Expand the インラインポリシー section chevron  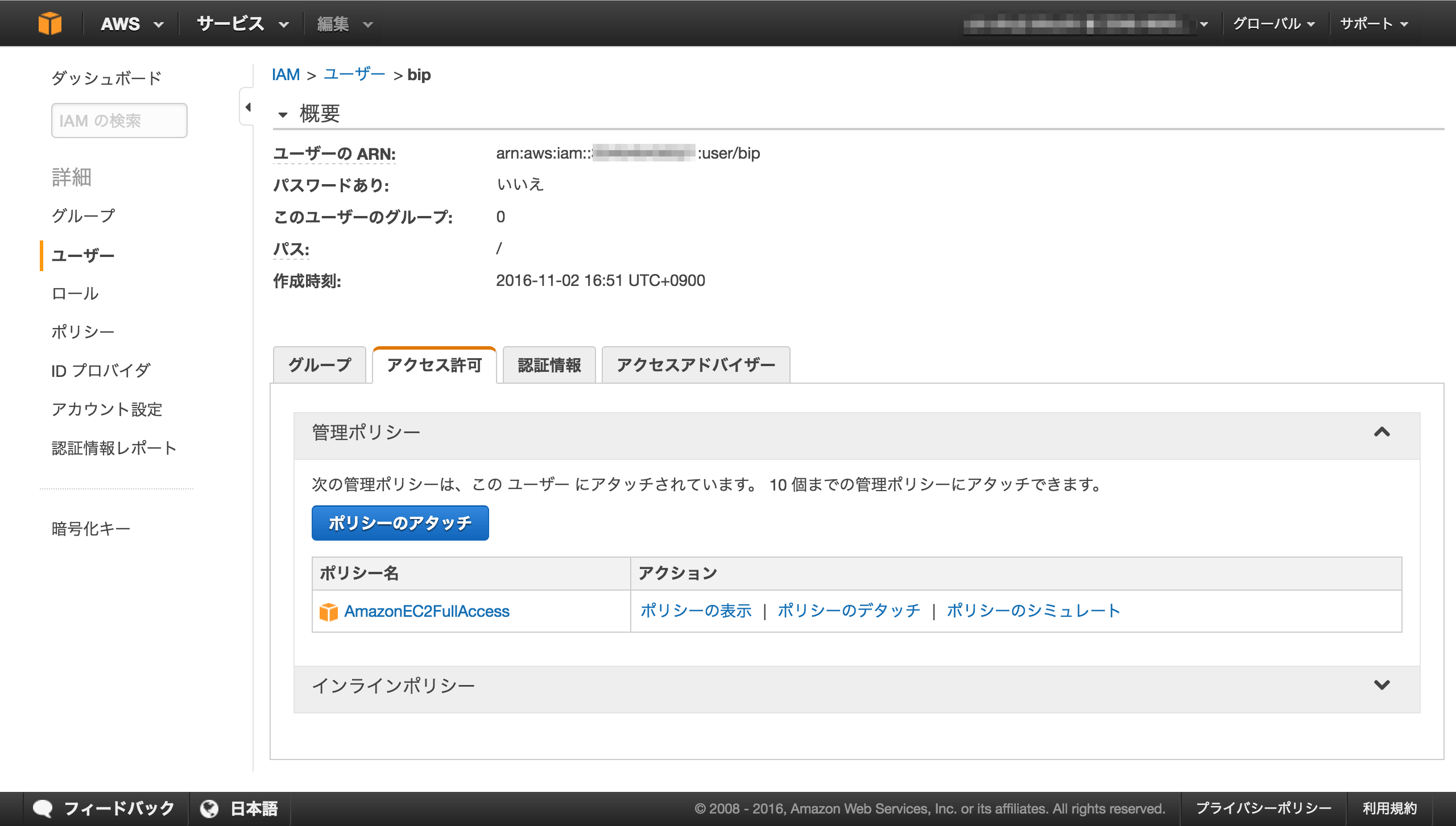(x=1382, y=685)
